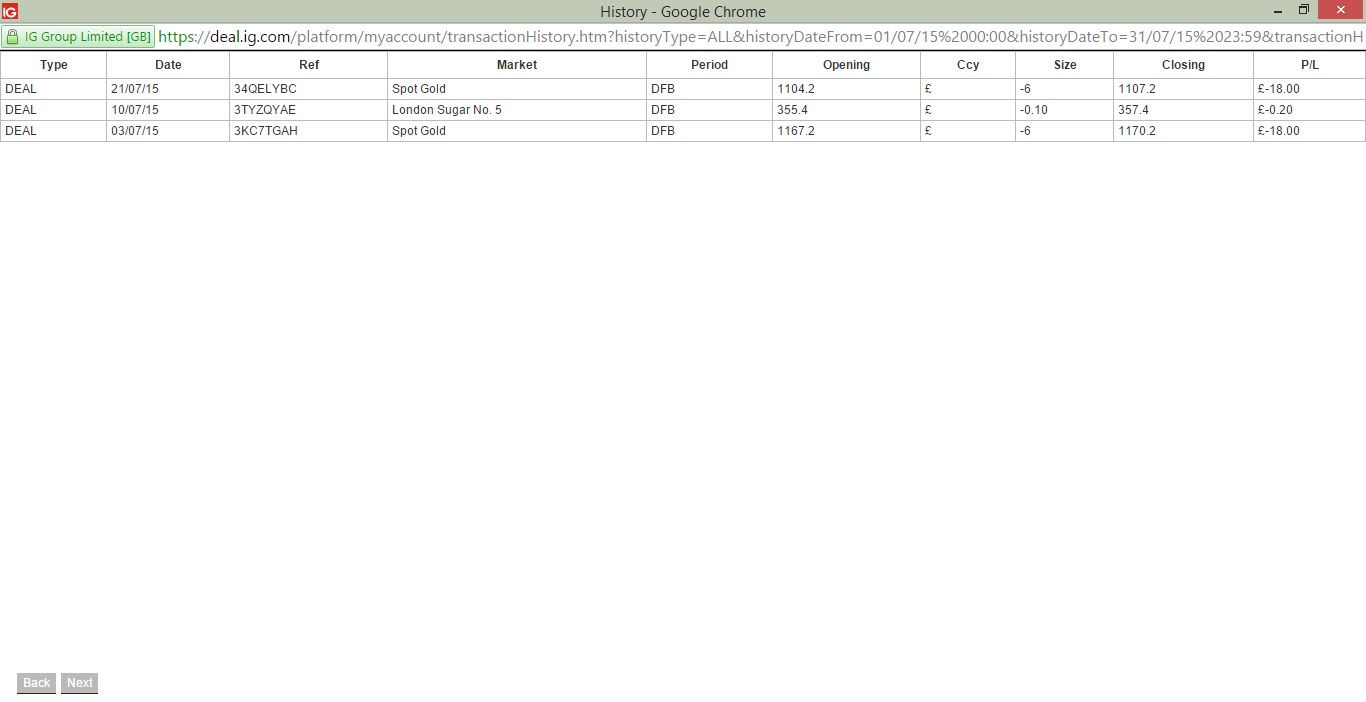Viewport: 1366px width, 702px height.
Task: Close the History Chrome window
Action: pos(1341,10)
